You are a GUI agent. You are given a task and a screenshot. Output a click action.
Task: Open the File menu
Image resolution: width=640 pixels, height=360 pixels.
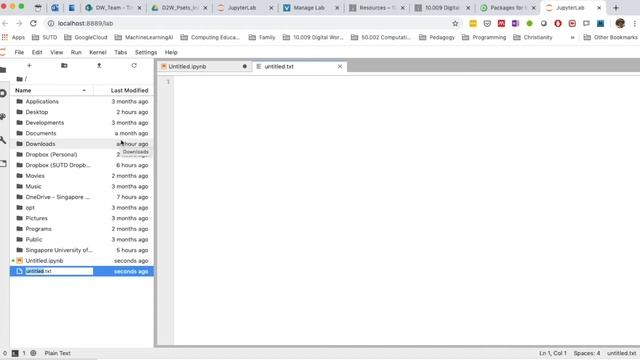(19, 52)
